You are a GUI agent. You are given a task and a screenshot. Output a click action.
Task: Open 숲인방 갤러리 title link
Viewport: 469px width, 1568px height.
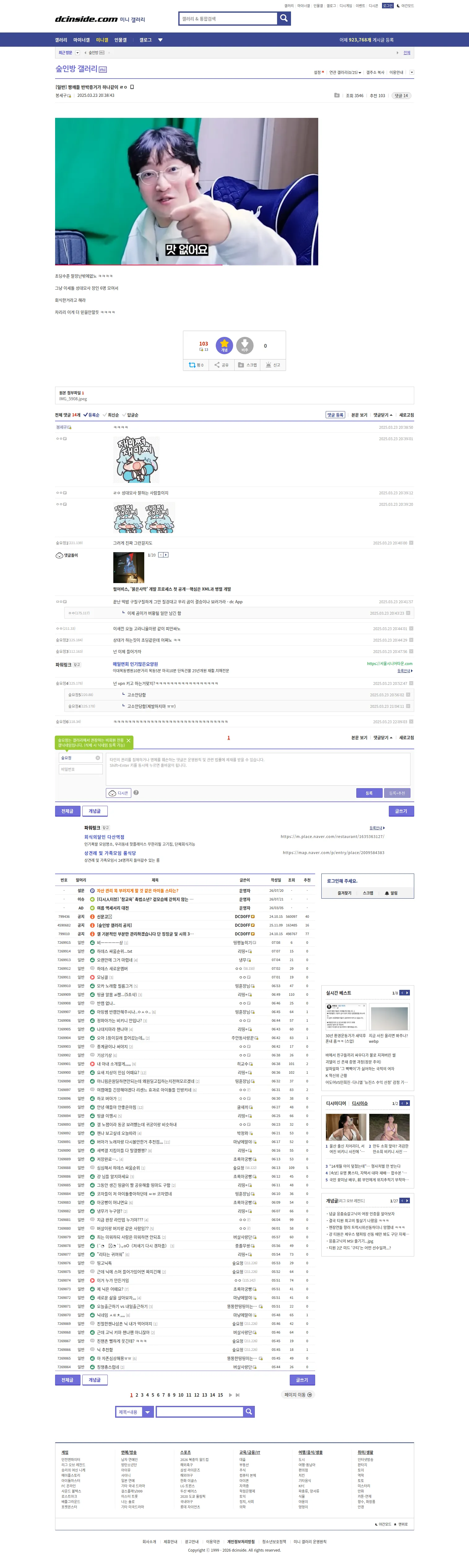coord(76,69)
